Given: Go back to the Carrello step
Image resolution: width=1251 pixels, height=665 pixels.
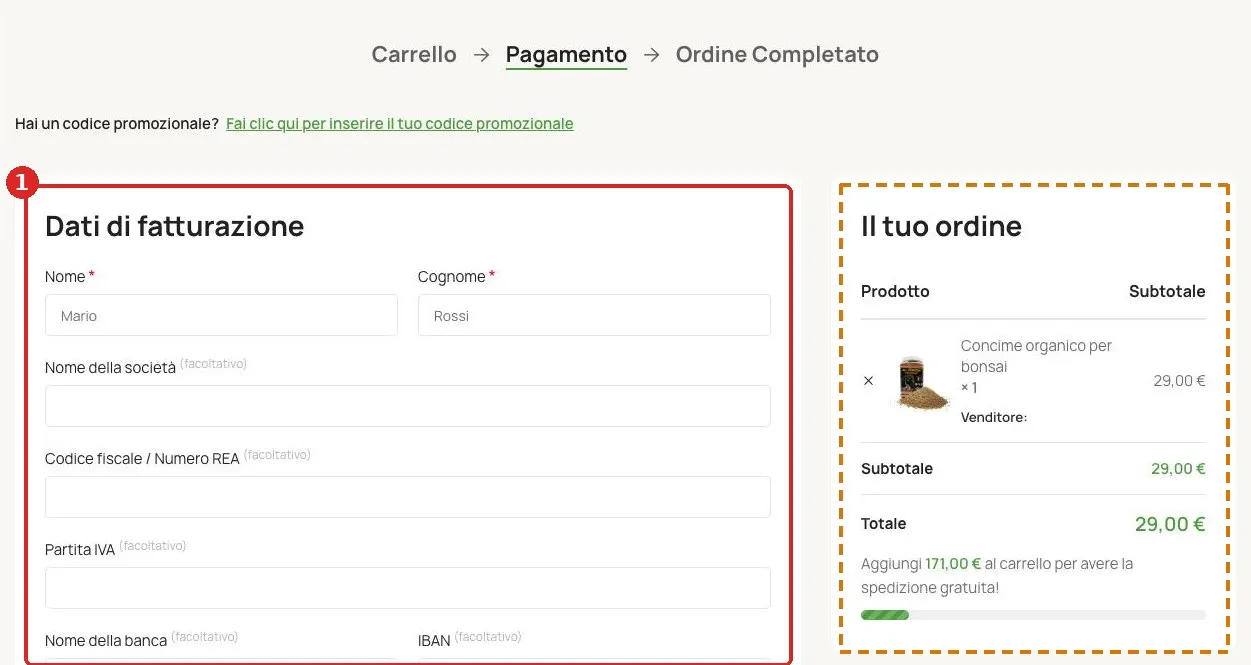Looking at the screenshot, I should [414, 54].
